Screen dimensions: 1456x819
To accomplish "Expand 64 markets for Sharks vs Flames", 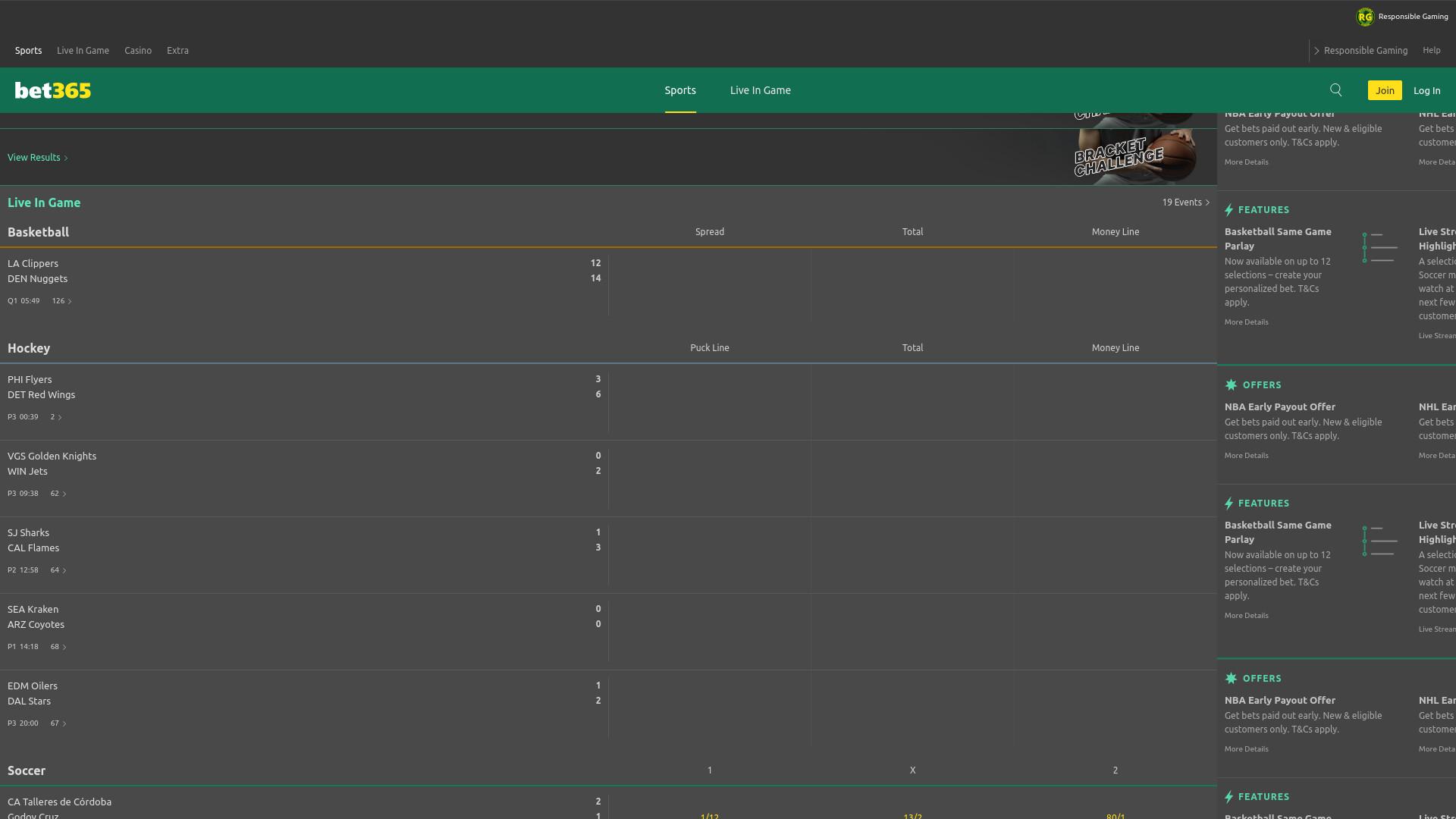I will [x=58, y=570].
